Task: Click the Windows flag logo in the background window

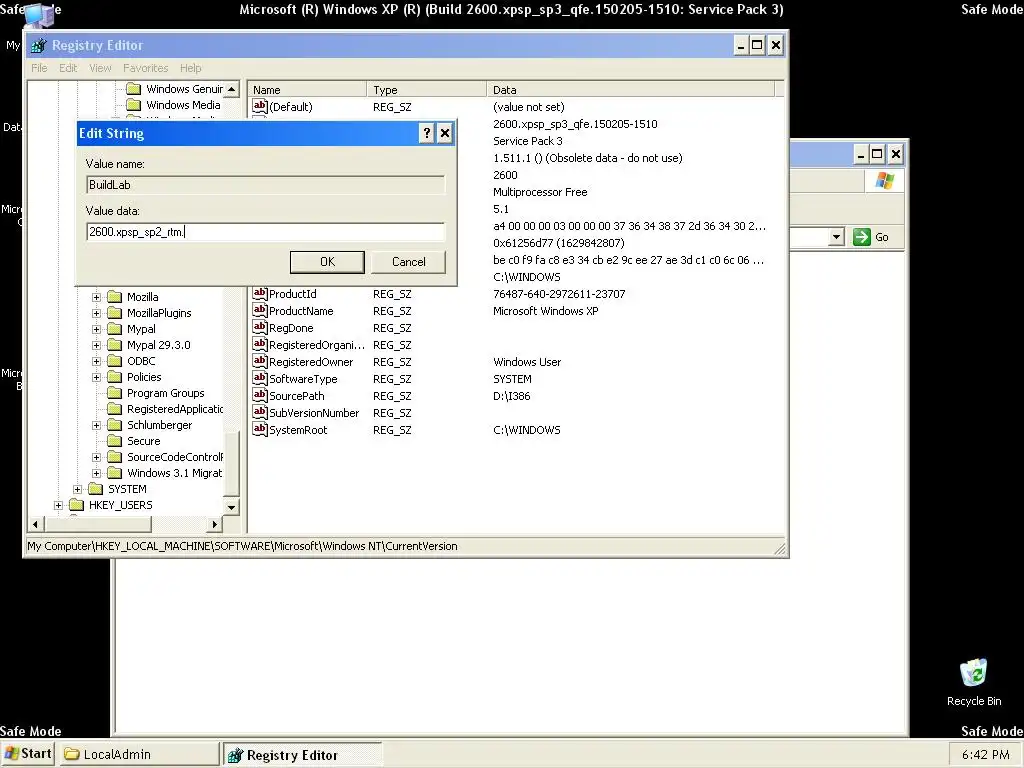Action: (x=885, y=181)
